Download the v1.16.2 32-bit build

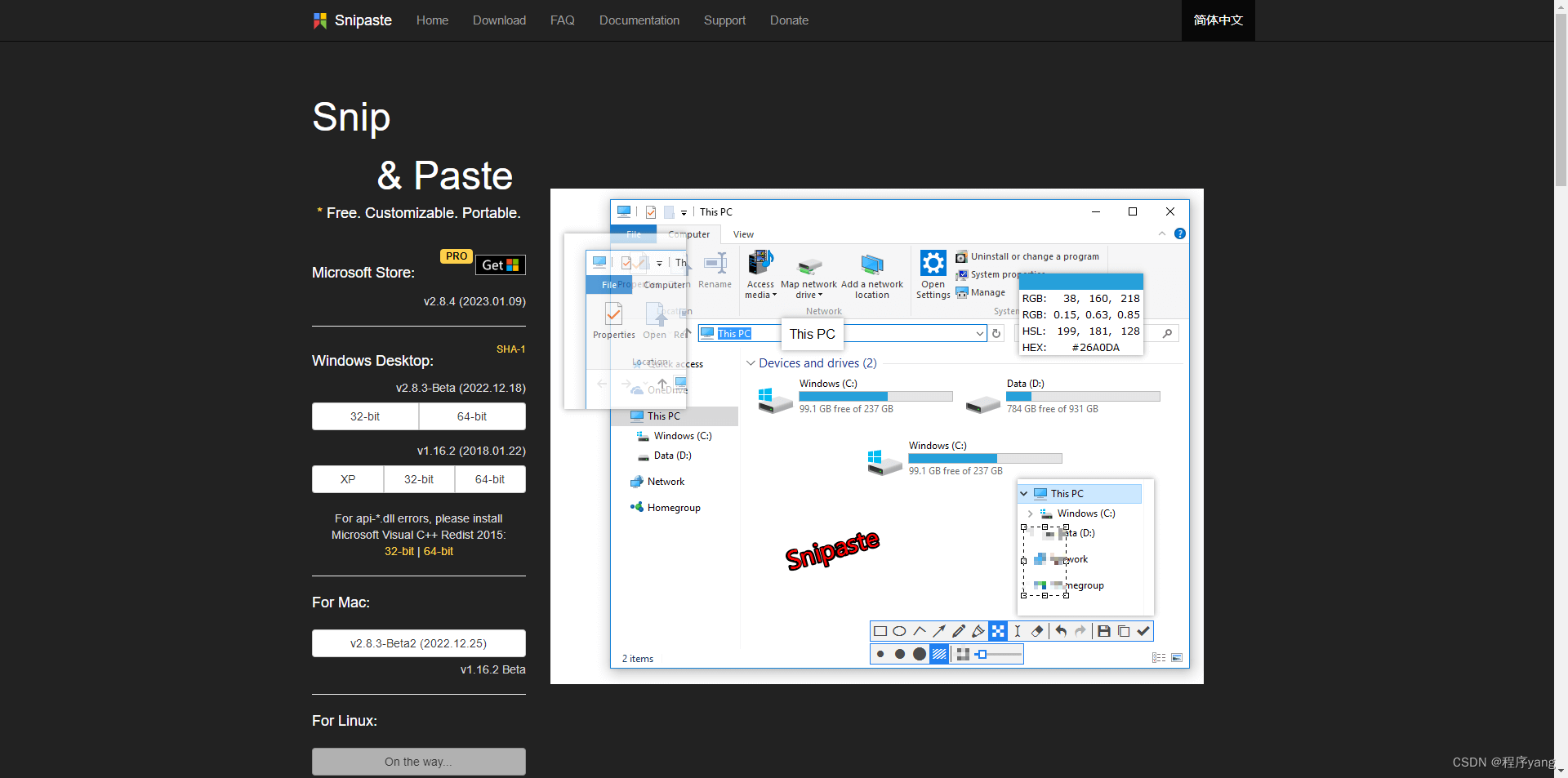[x=419, y=479]
